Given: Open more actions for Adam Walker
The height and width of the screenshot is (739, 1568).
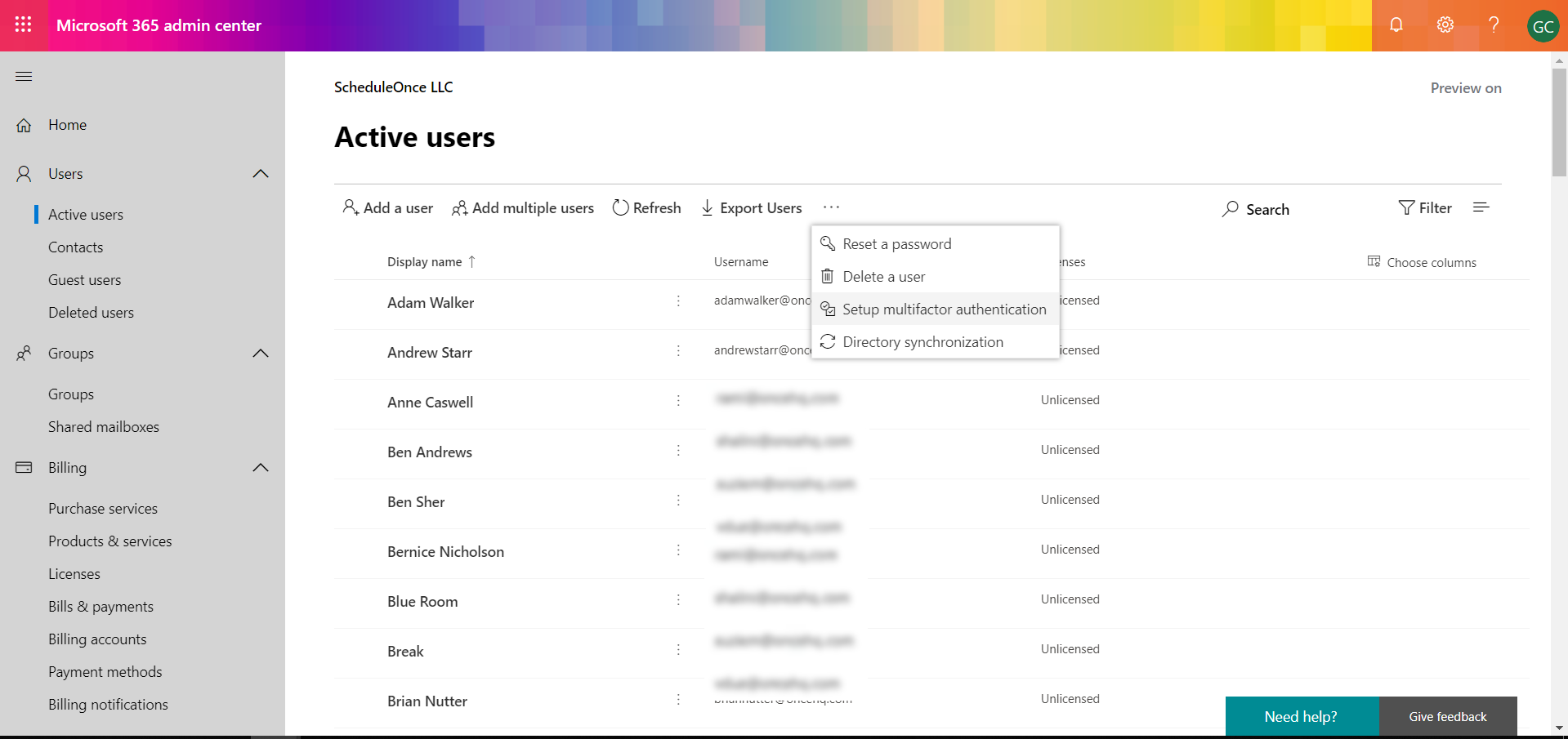Looking at the screenshot, I should tap(678, 301).
